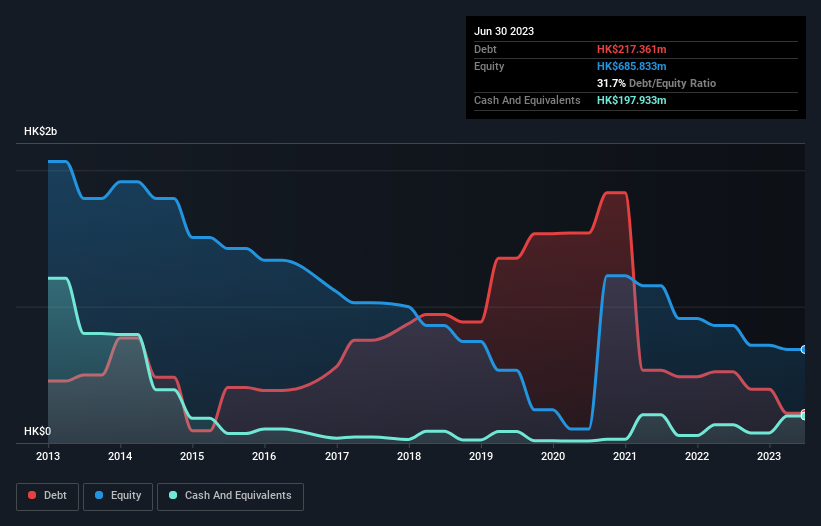Toggle the Cash And Equivalents legend button

tap(230, 496)
